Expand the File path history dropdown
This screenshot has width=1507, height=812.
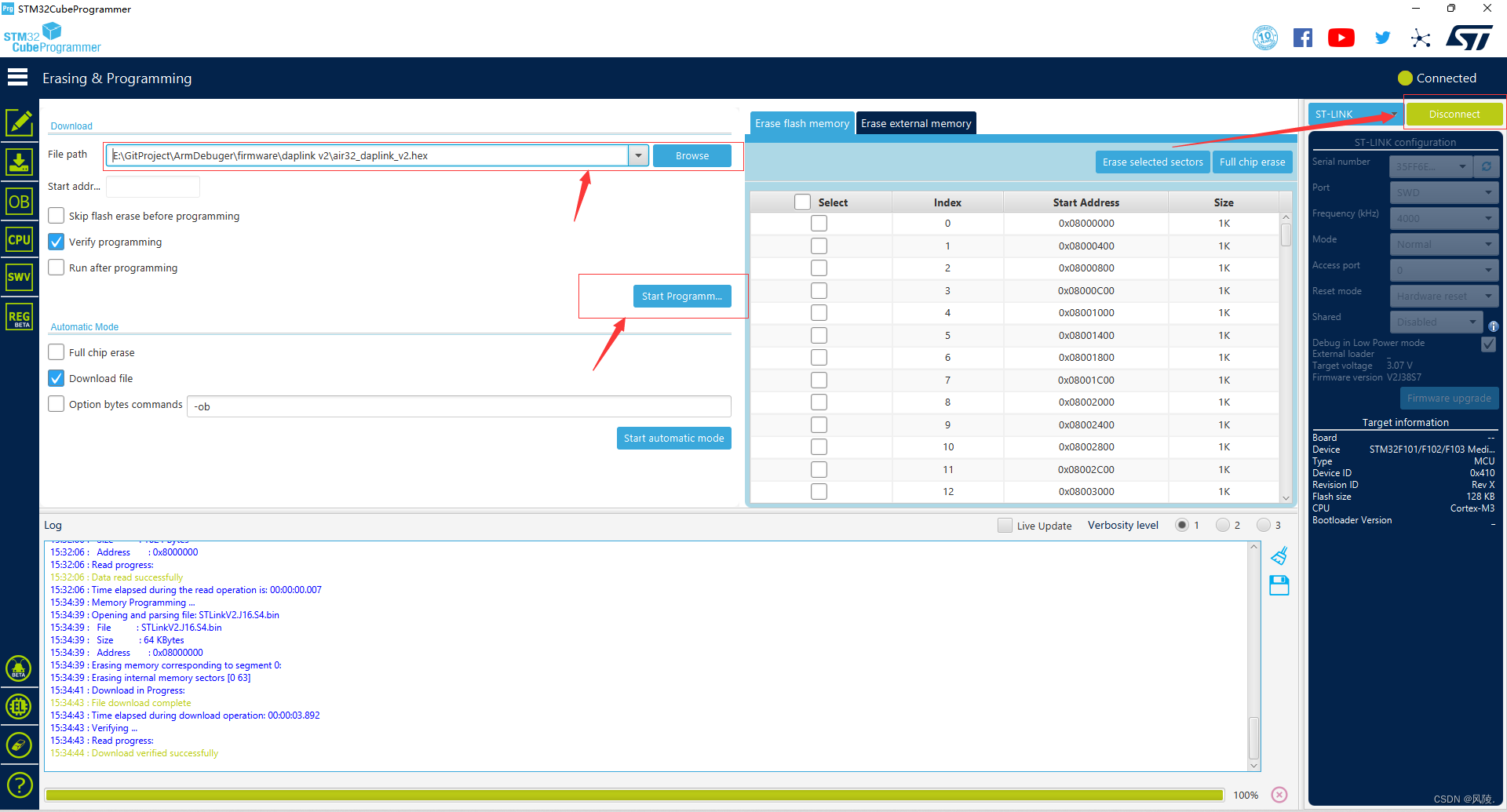(x=639, y=155)
